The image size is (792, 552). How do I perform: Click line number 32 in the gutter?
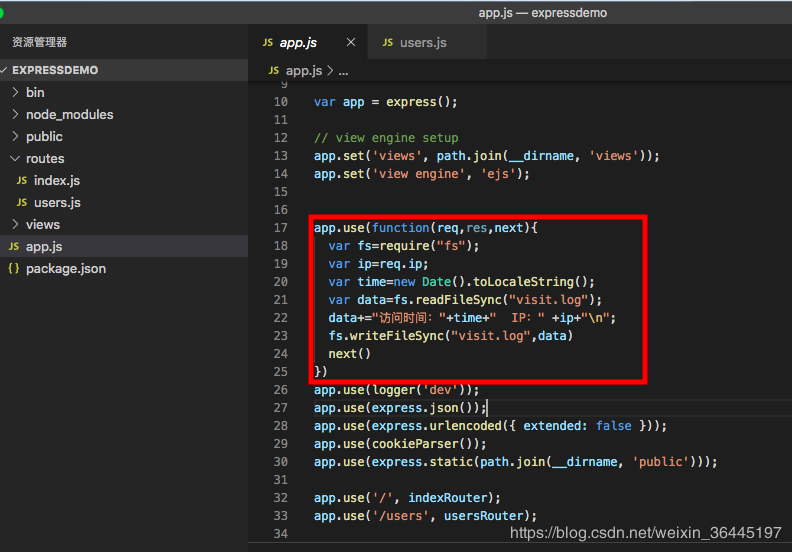pos(281,498)
